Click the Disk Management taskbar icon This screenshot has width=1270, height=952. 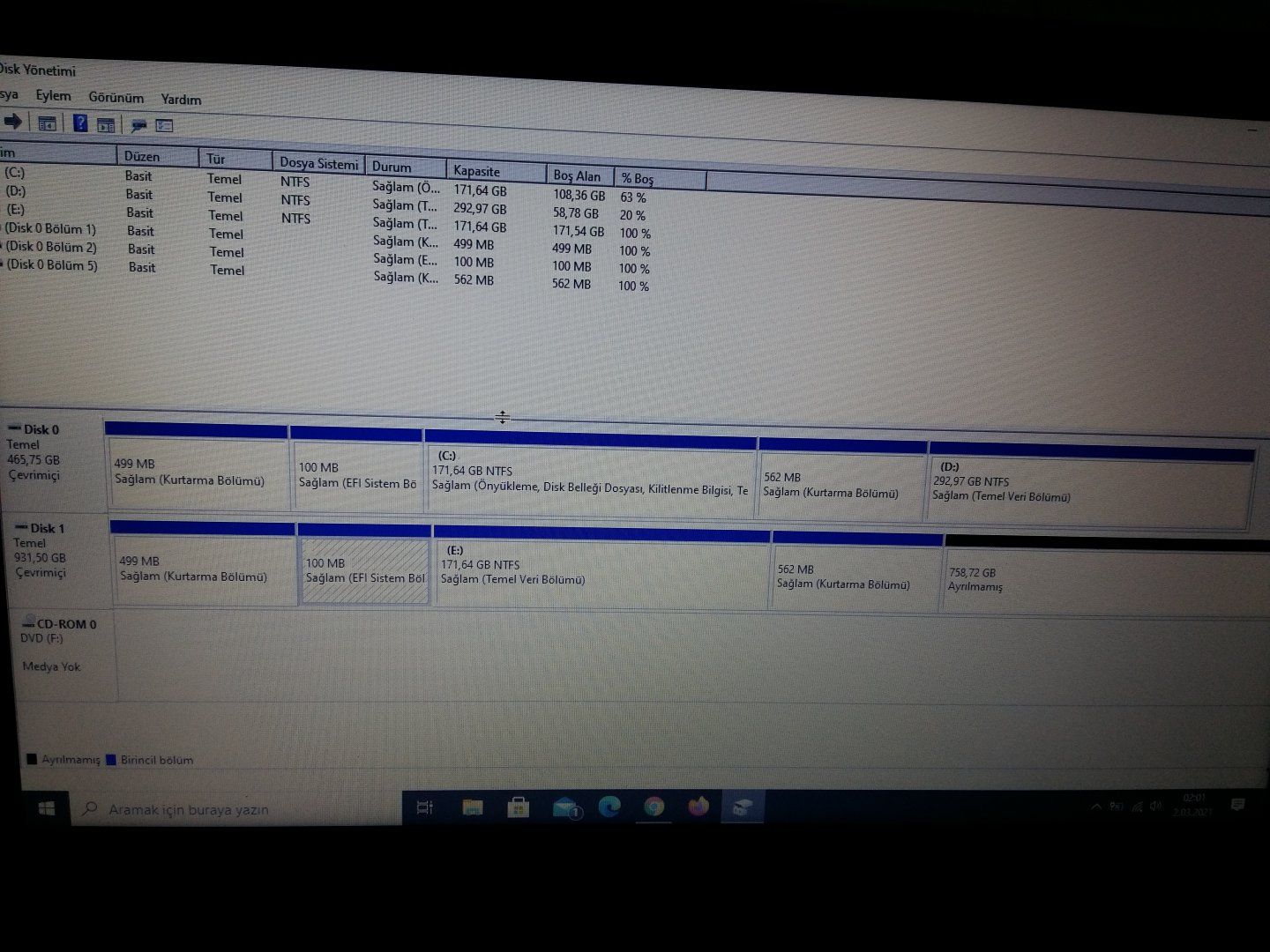pyautogui.click(x=742, y=807)
